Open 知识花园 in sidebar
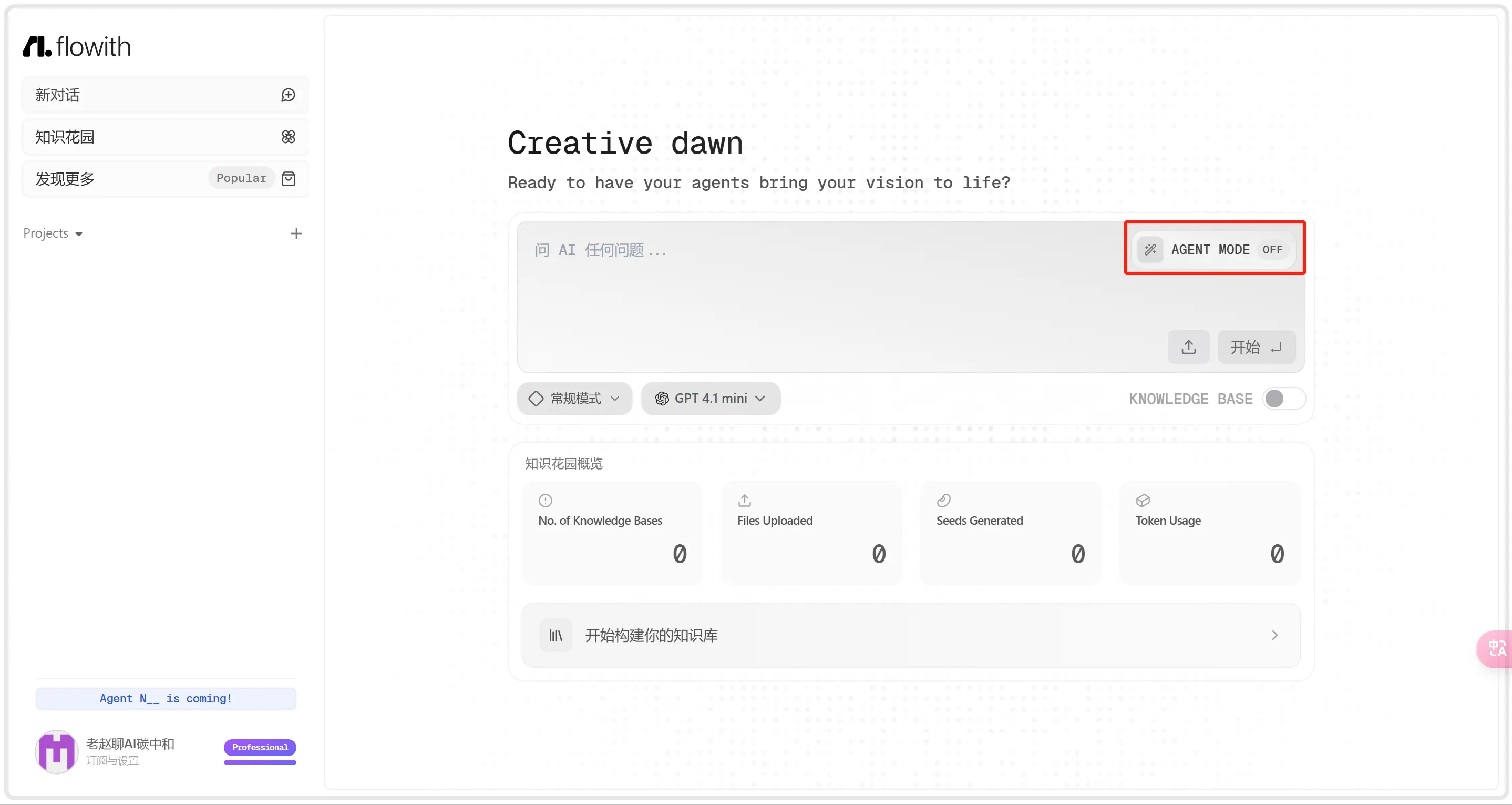 click(165, 137)
